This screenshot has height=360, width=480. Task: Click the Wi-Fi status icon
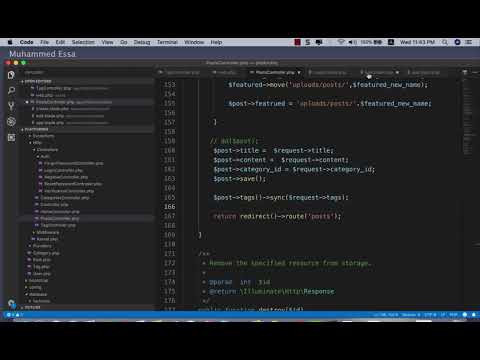coord(341,42)
